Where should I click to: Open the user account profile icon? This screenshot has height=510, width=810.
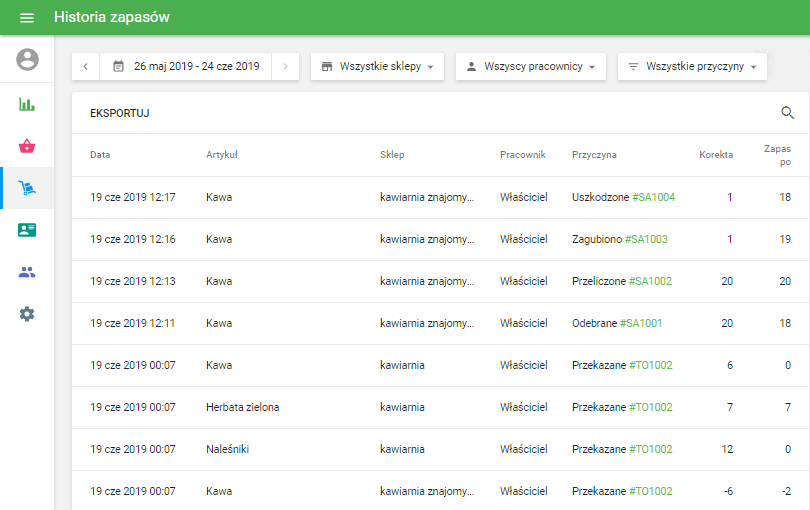(27, 60)
